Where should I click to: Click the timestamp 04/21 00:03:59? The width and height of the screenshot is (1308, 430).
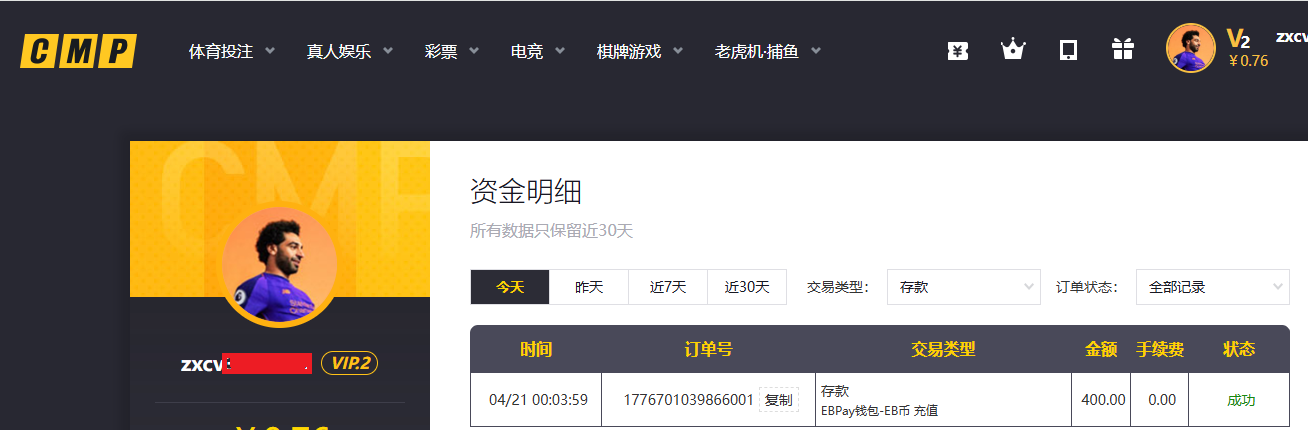click(x=538, y=400)
